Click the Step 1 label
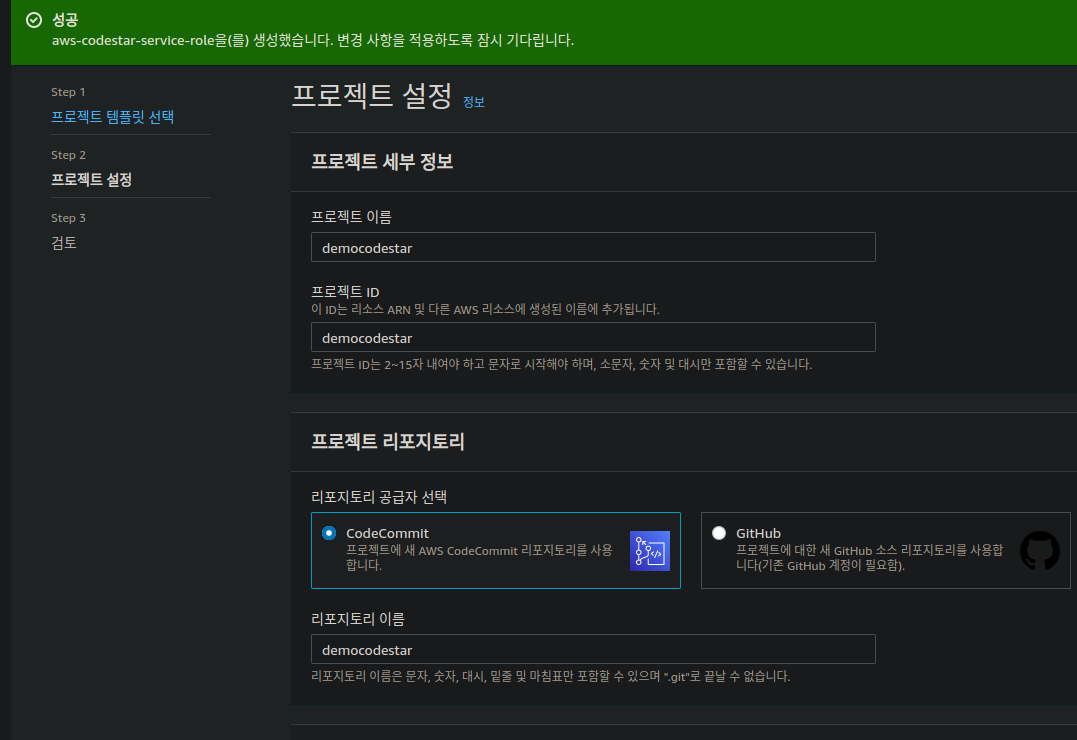This screenshot has width=1077, height=740. (68, 92)
